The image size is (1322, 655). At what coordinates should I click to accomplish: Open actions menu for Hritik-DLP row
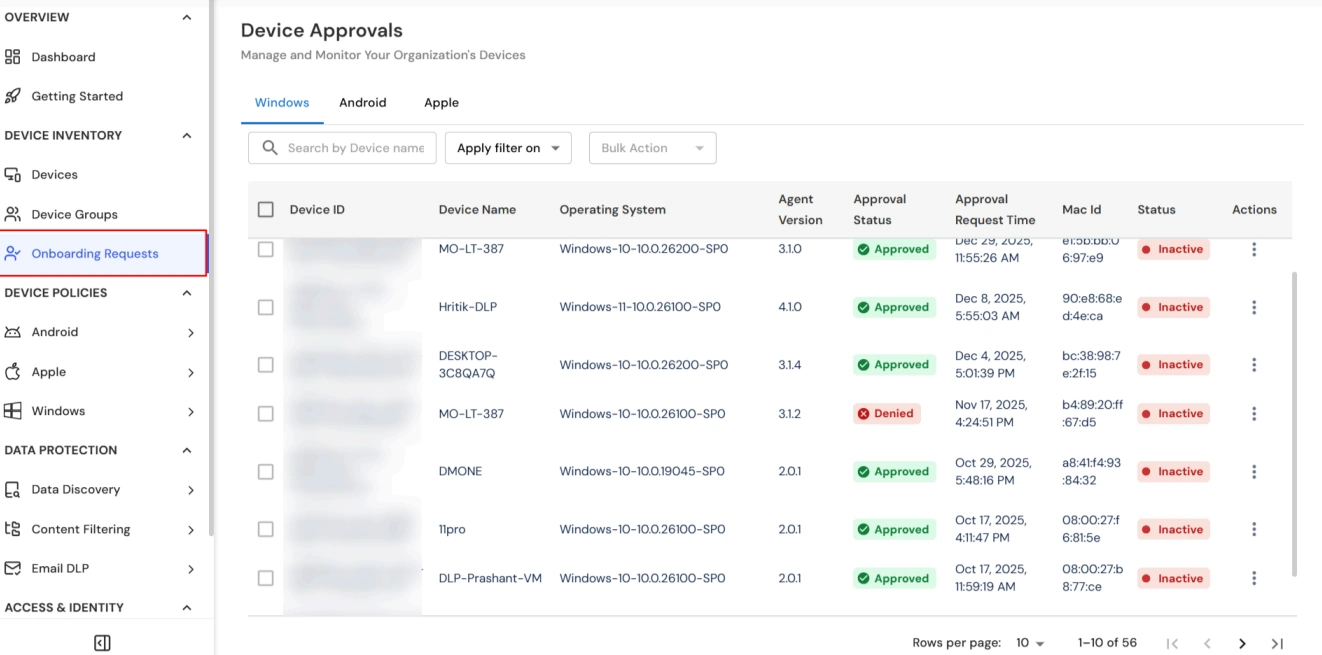point(1254,307)
